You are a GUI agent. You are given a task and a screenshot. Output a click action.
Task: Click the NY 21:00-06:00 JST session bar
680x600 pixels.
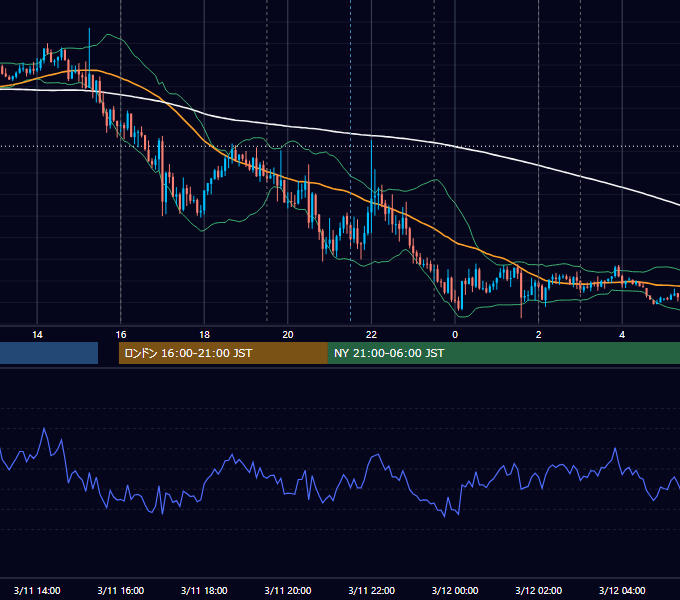coord(503,353)
